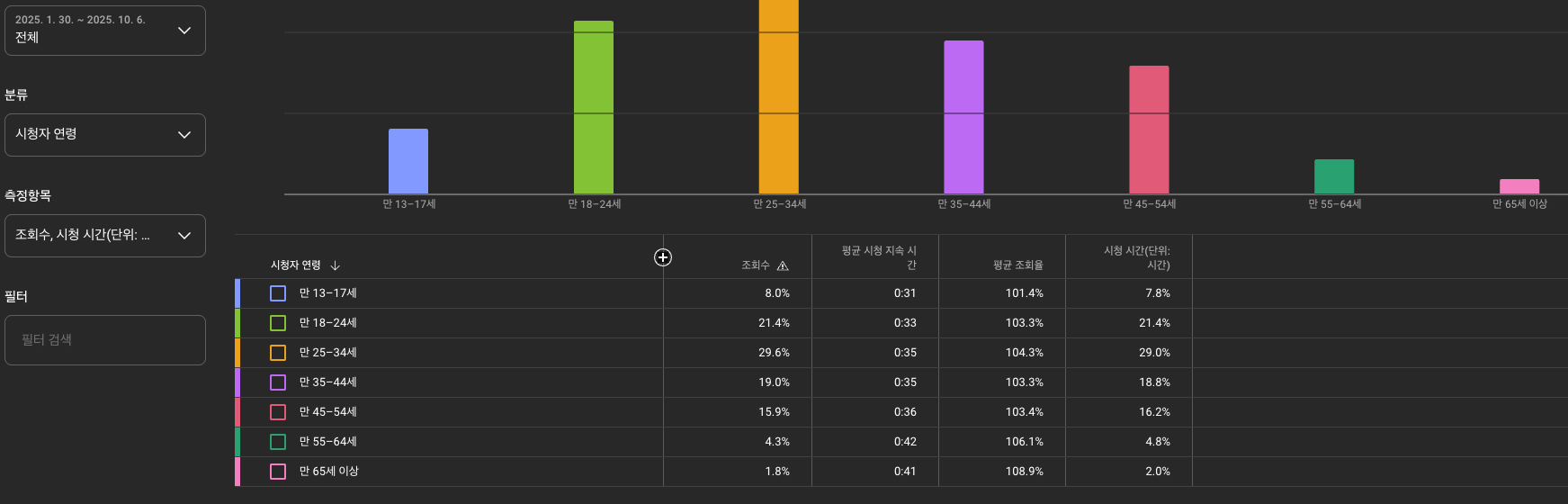Viewport: 1568px width, 504px height.
Task: Sort by 평균 시청 지속 시간 column
Action: [879, 257]
